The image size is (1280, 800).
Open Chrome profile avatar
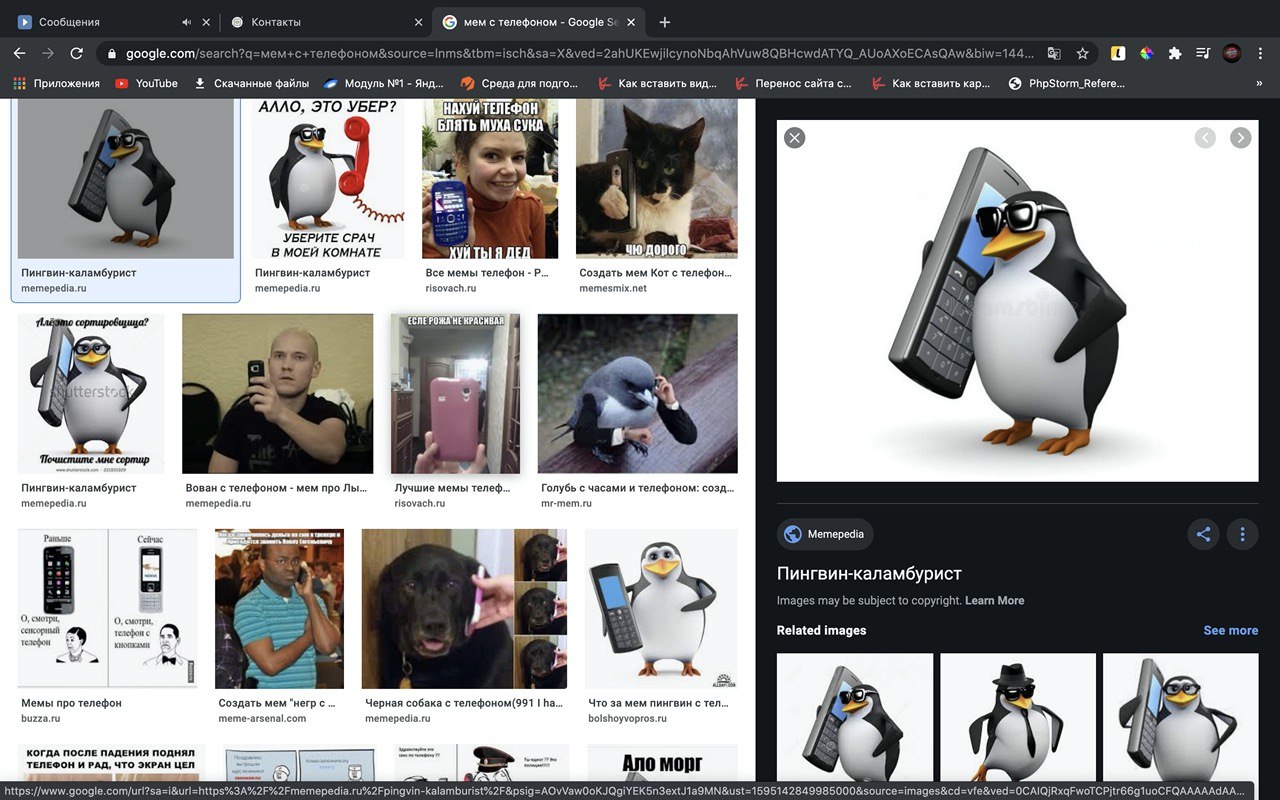1232,53
